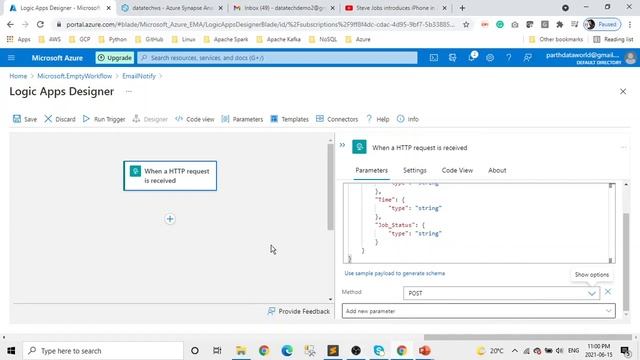Open AWS bookmarks folder
Viewport: 640px width, 360px height.
(x=49, y=39)
